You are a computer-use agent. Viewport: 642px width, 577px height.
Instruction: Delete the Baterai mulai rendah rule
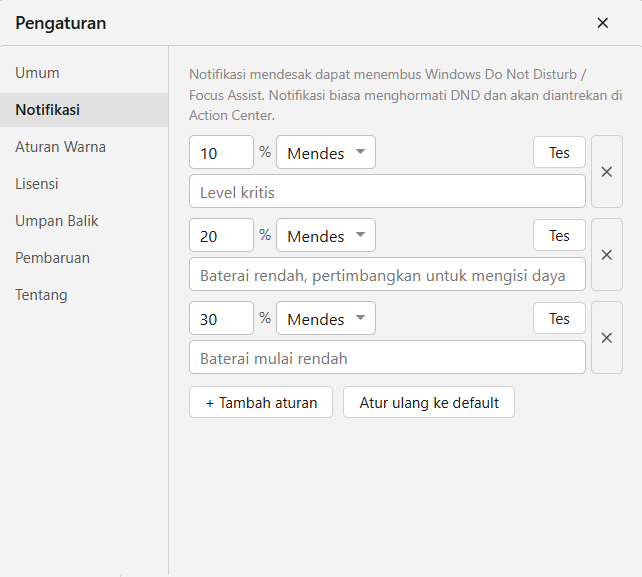pos(607,338)
